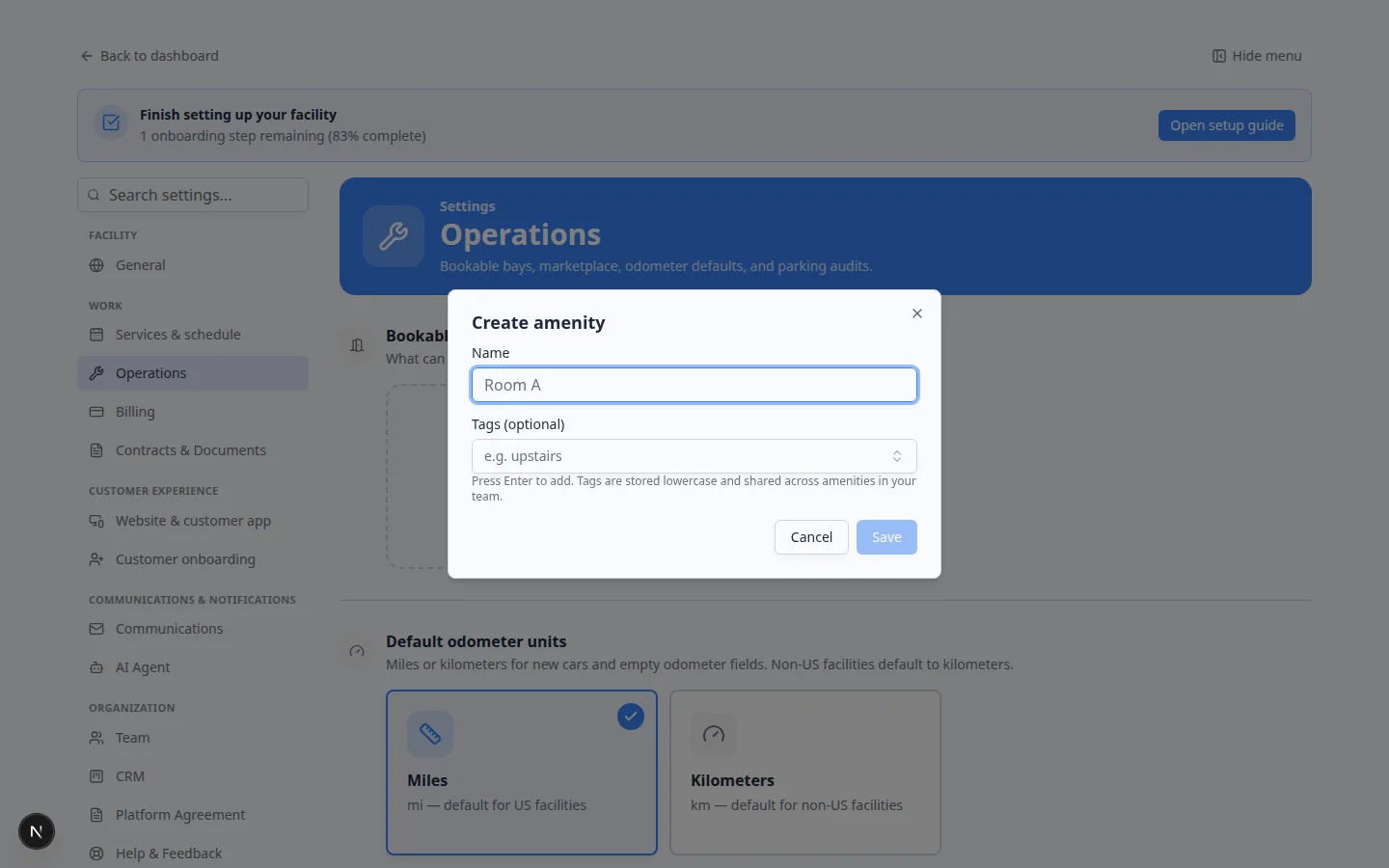Open Customer onboarding settings
The height and width of the screenshot is (868, 1389).
point(193,559)
